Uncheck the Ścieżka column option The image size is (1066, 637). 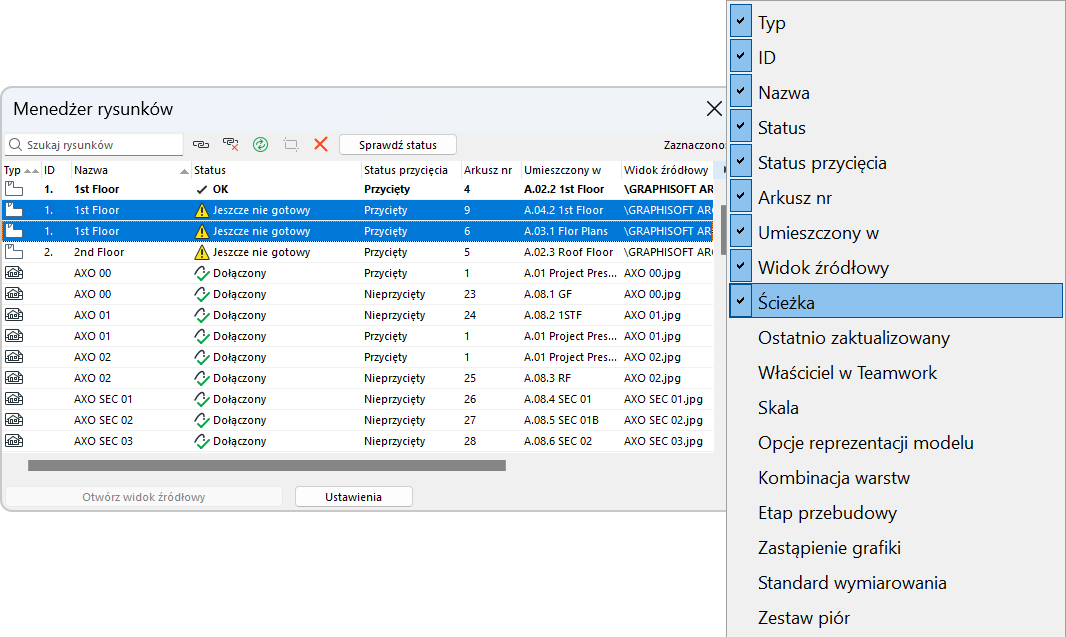741,301
